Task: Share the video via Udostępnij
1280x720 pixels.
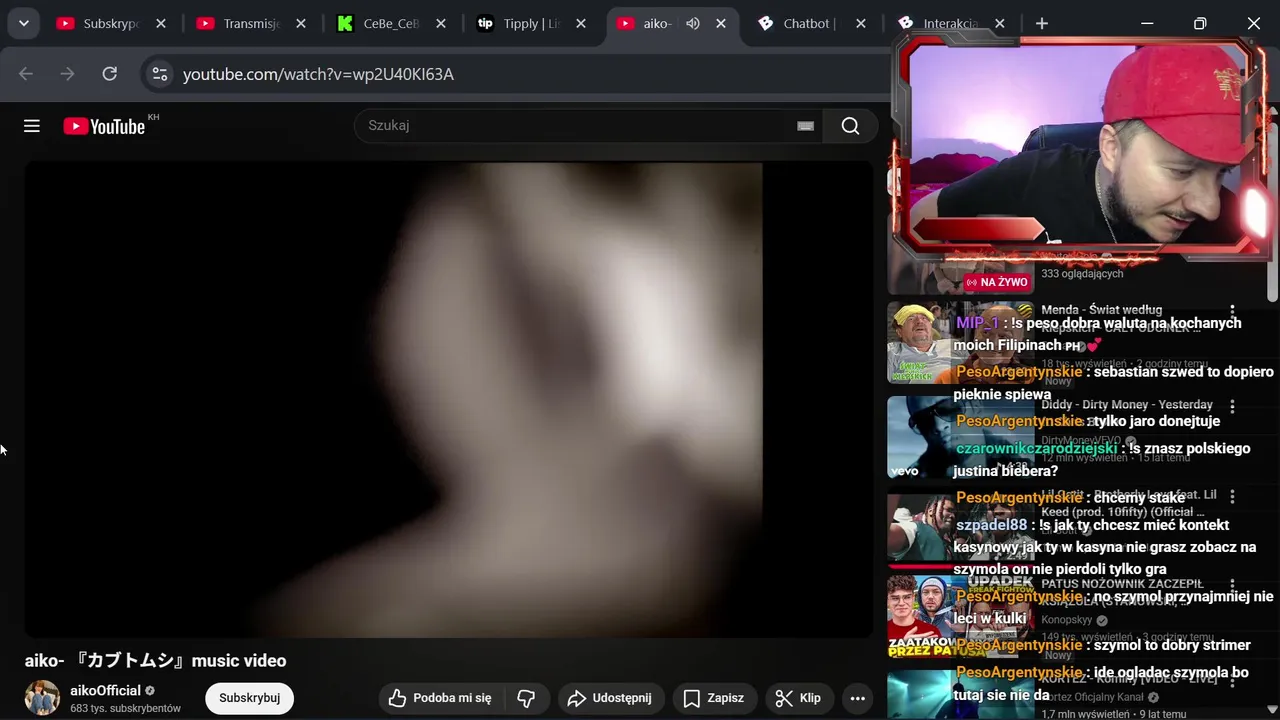Action: [609, 698]
